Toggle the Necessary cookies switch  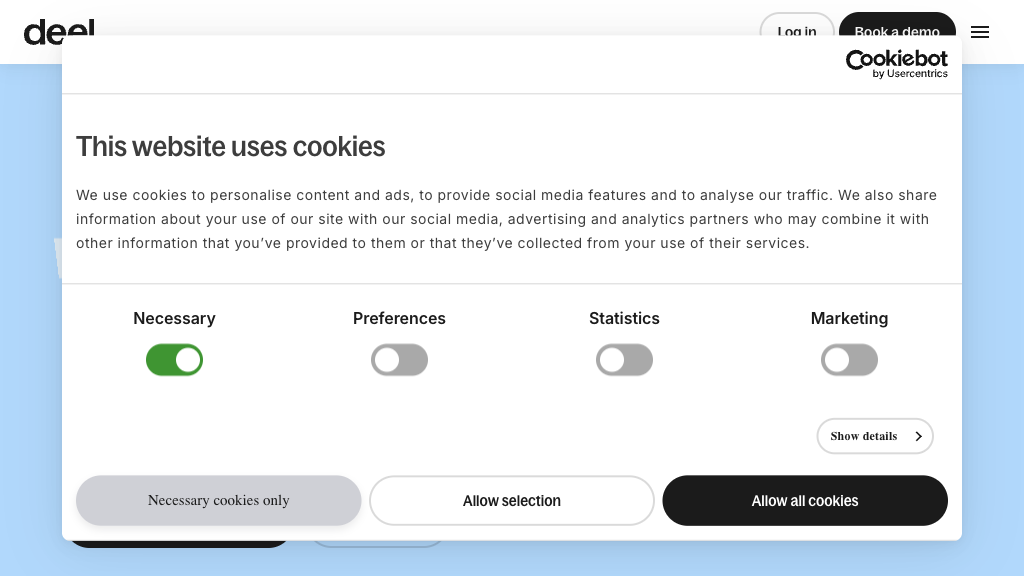pyautogui.click(x=174, y=360)
